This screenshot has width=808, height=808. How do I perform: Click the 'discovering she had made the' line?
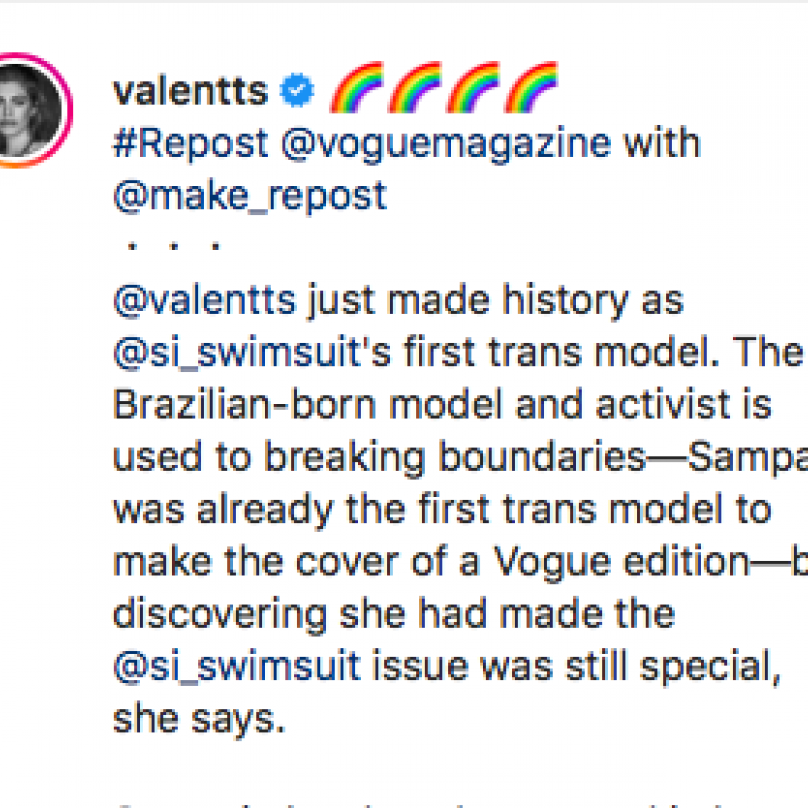click(394, 614)
